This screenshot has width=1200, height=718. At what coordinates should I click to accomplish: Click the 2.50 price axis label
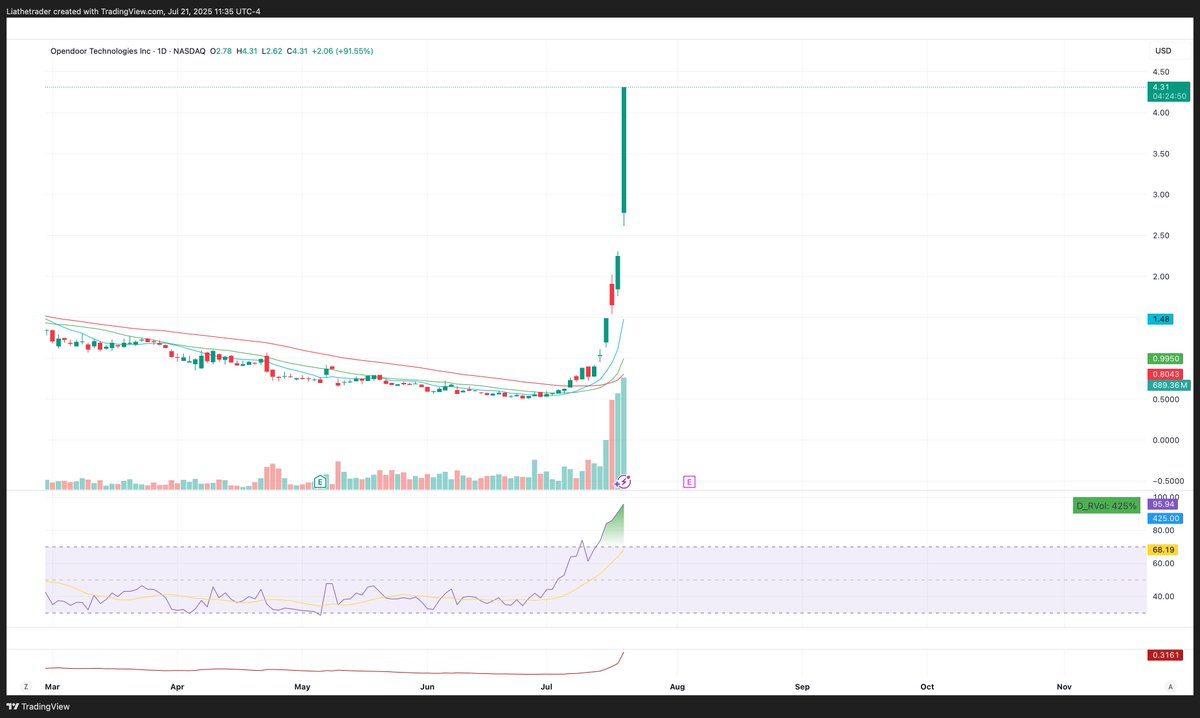tap(1162, 236)
